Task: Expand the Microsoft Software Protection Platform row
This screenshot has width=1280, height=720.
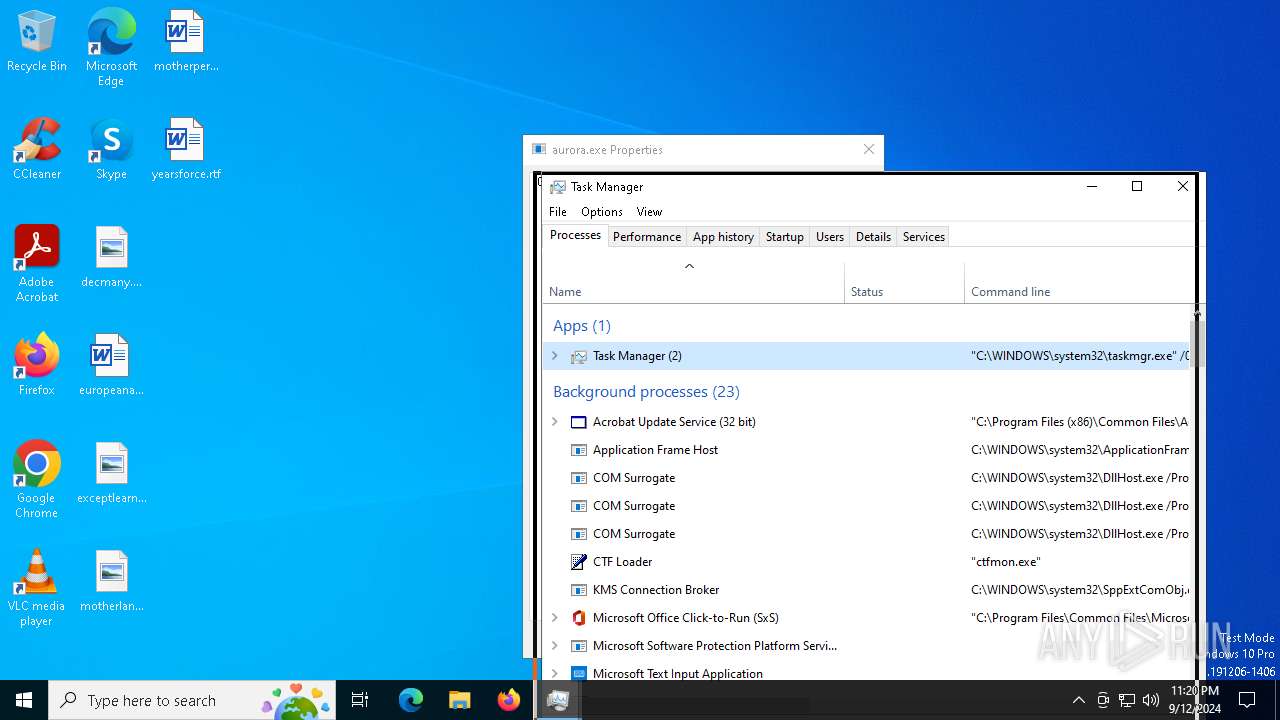Action: tap(555, 646)
